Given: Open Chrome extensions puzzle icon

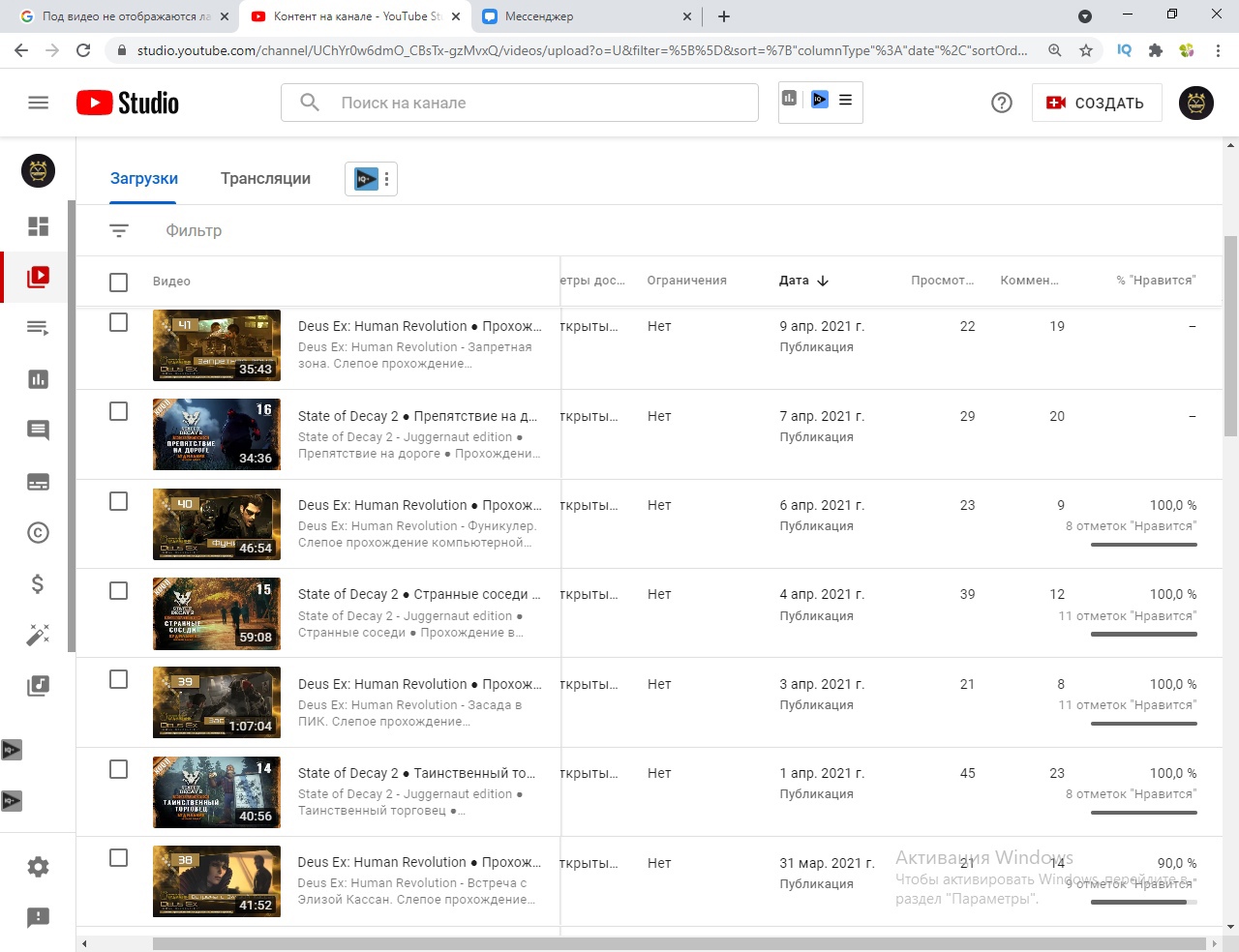Looking at the screenshot, I should point(1156,50).
